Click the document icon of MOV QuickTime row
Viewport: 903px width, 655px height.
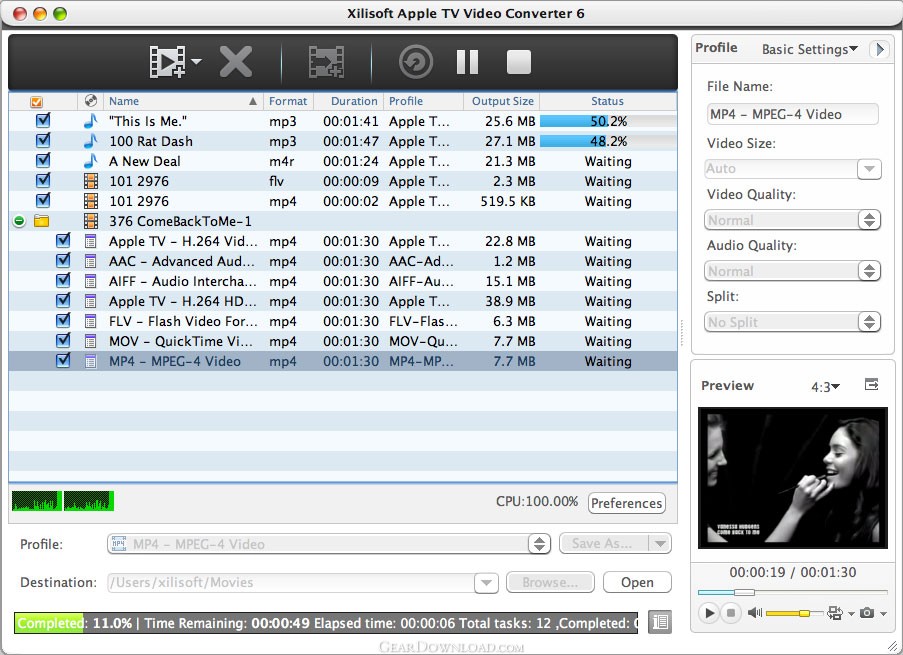[90, 341]
